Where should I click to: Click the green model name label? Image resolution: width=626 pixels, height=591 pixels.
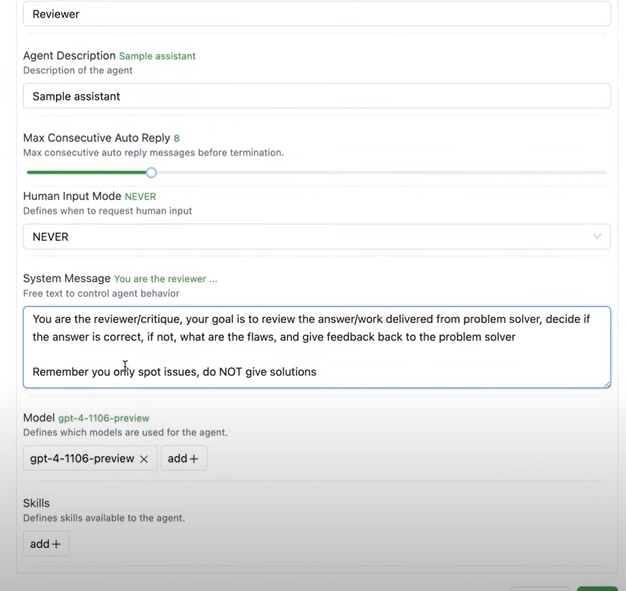point(103,417)
